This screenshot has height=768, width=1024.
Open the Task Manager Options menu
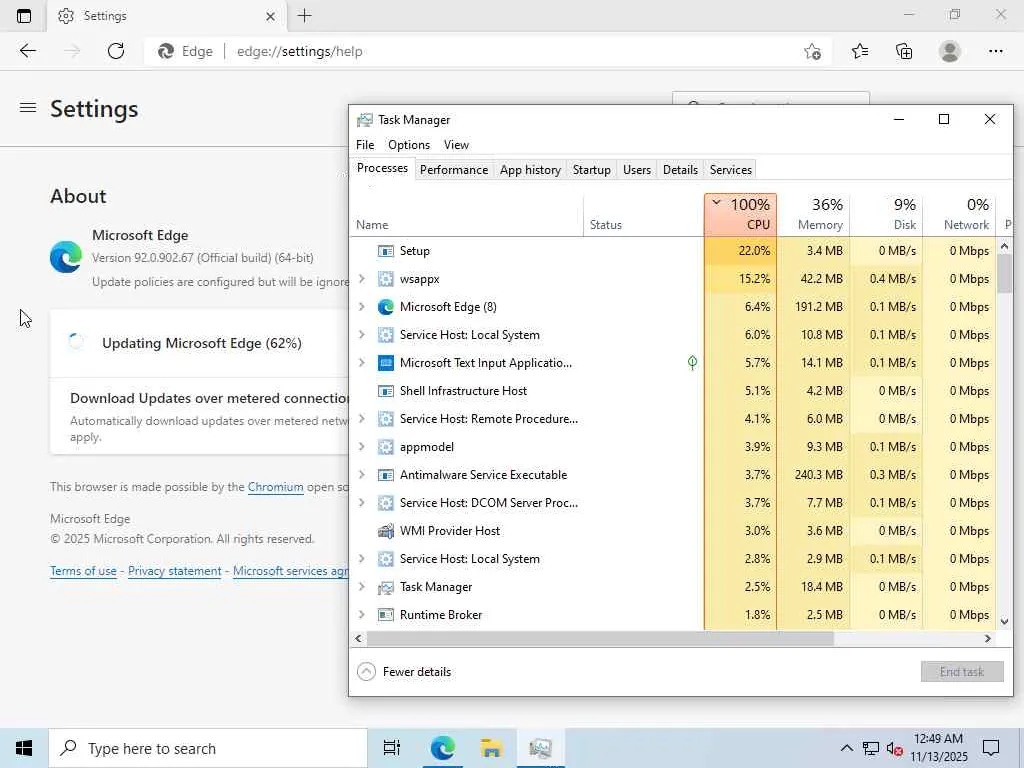pos(409,145)
